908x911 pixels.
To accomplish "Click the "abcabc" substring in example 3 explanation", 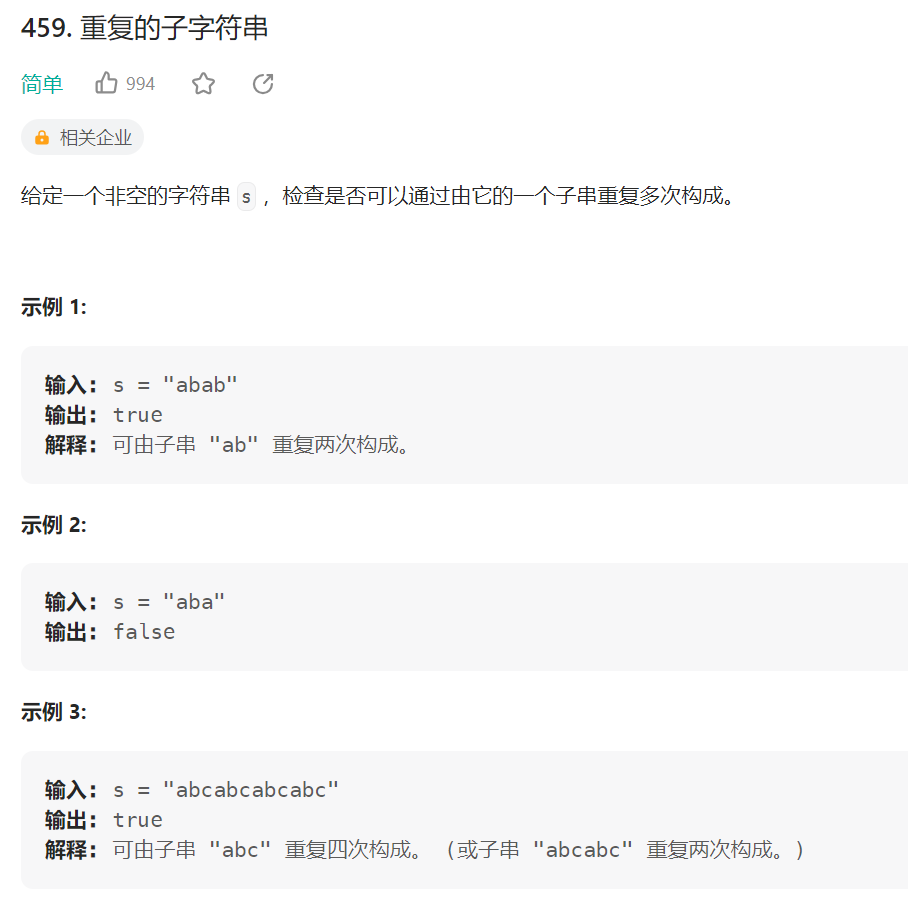I will coord(584,850).
